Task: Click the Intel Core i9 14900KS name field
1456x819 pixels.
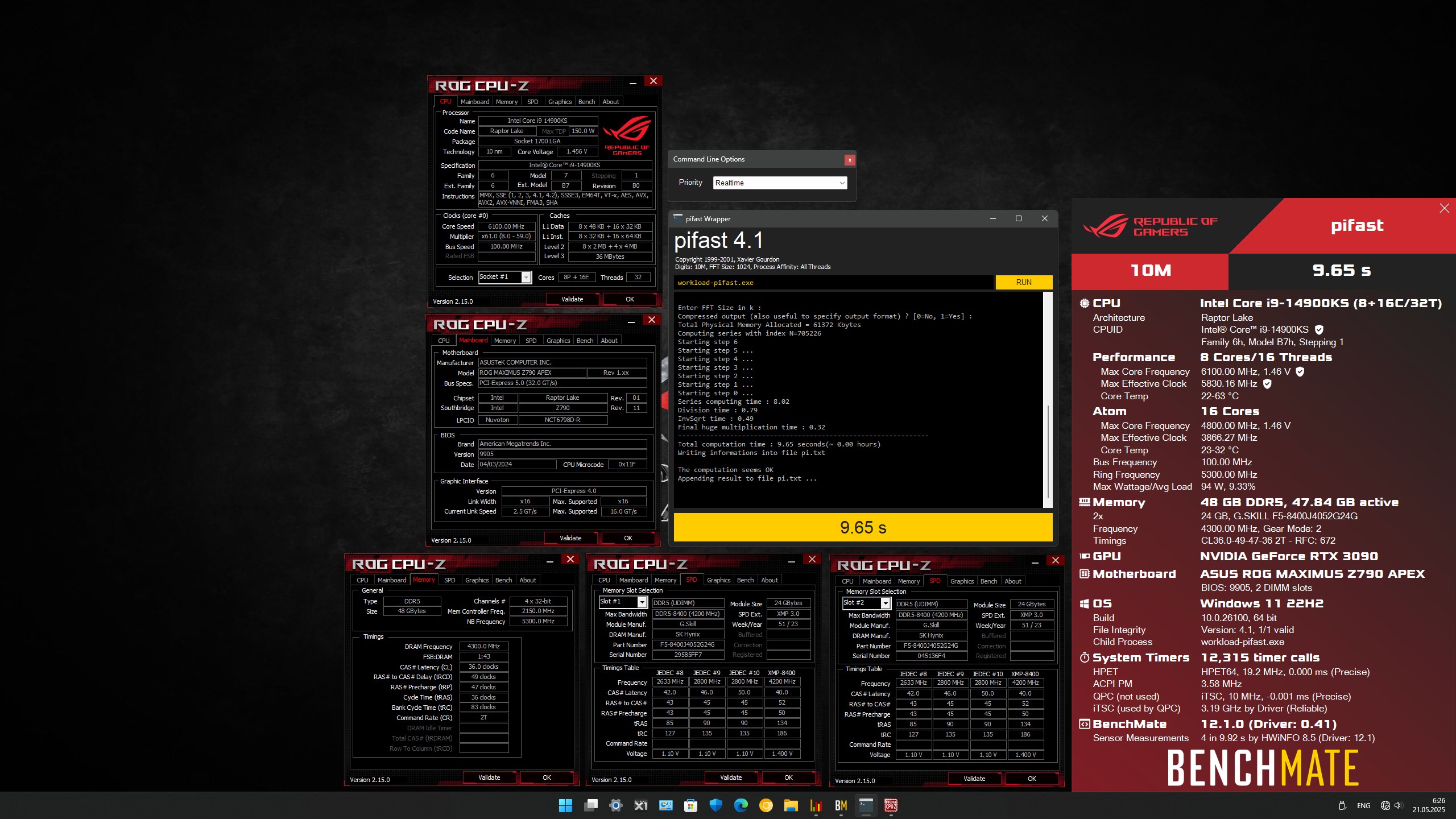Action: (537, 121)
